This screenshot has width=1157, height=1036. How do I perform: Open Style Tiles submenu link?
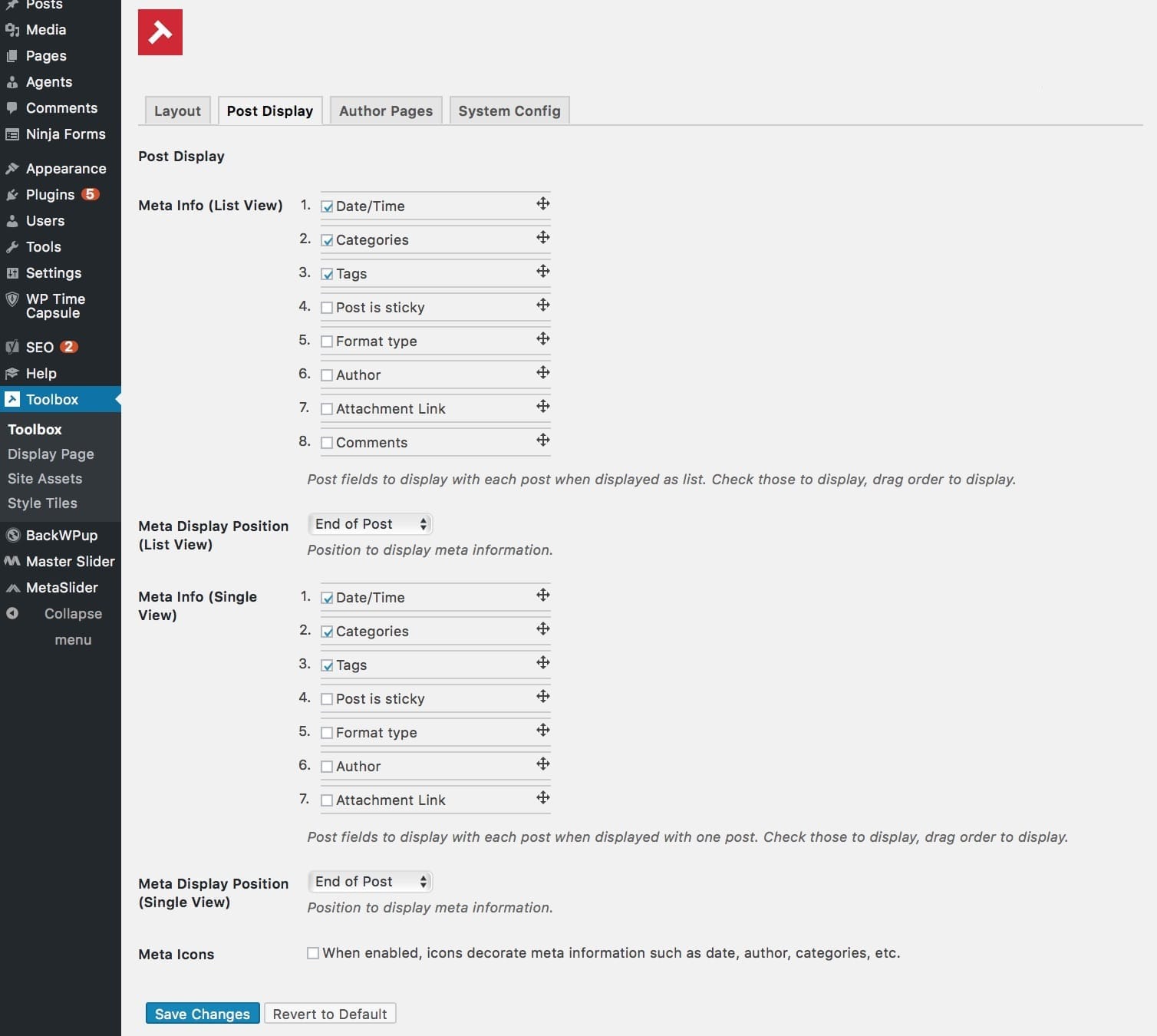42,503
